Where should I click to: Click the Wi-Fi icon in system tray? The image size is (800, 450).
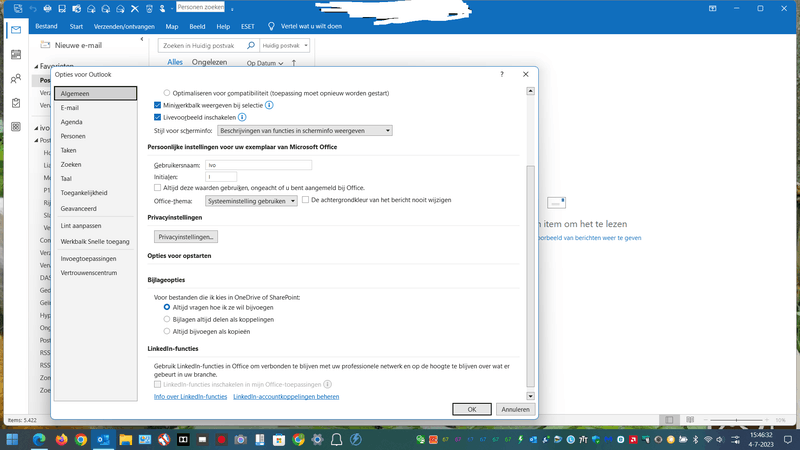pyautogui.click(x=708, y=439)
